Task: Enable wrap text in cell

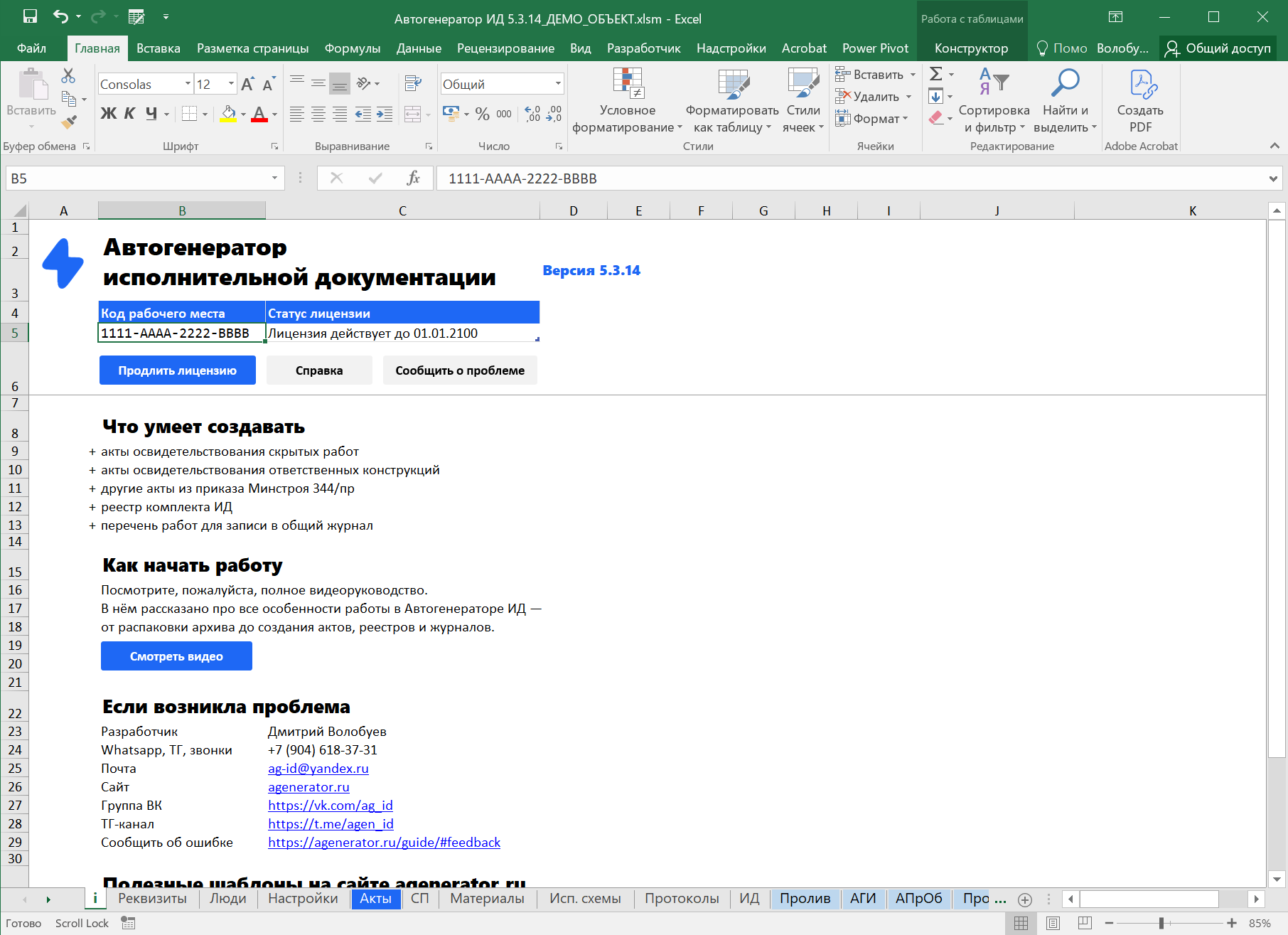Action: pos(413,83)
